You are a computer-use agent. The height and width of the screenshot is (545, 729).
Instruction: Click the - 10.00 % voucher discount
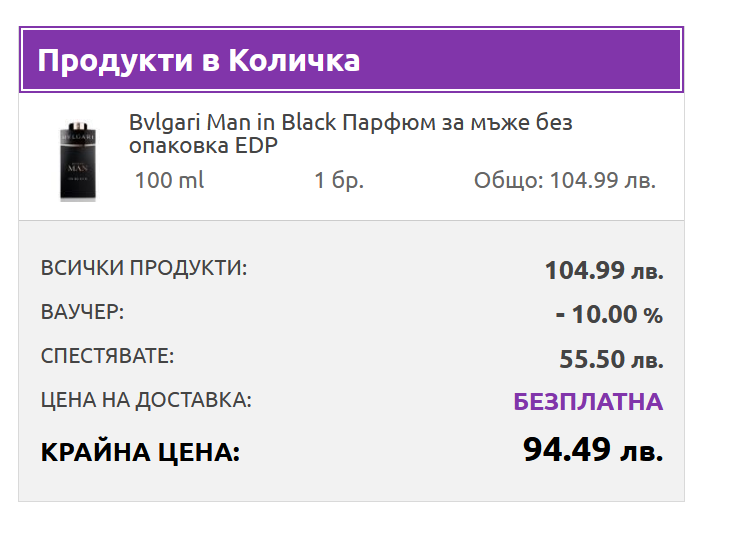609,315
